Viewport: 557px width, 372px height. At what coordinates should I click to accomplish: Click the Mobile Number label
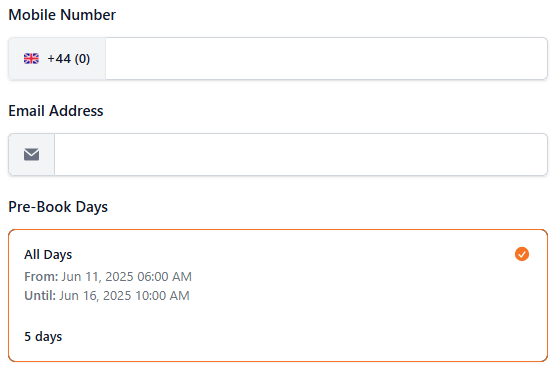(x=62, y=15)
